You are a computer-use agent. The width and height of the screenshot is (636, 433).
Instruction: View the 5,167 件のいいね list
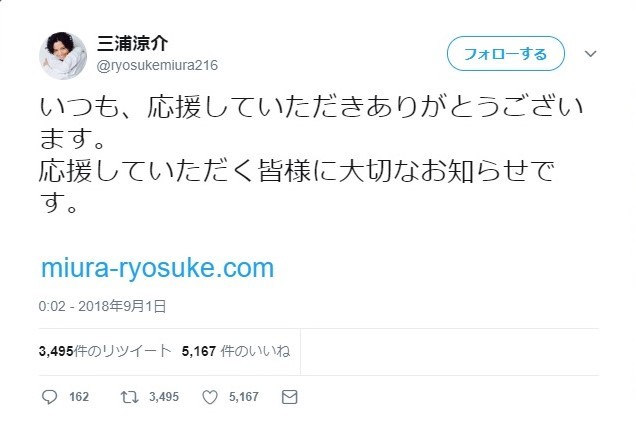point(235,351)
